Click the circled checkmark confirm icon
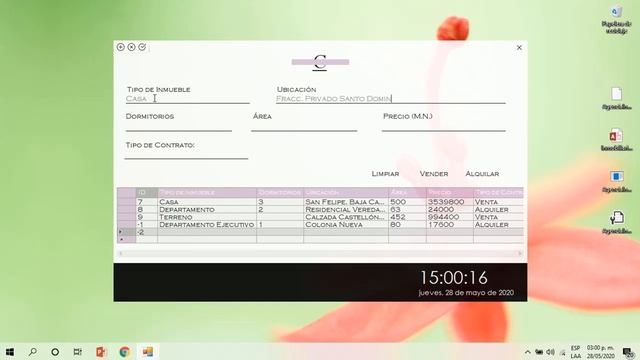 pyautogui.click(x=142, y=47)
